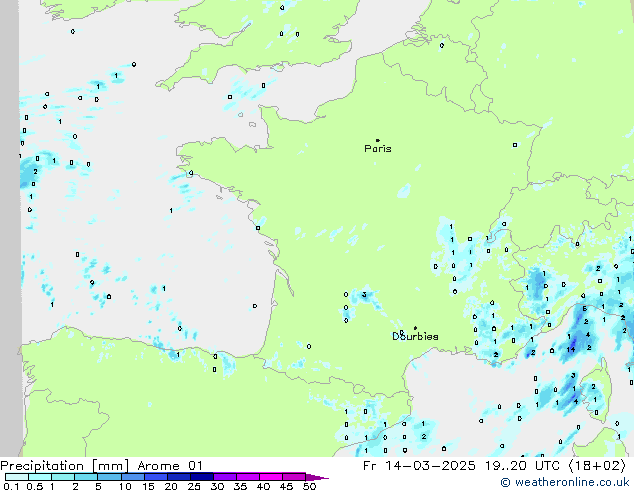
Task: Pick the blue 10–15 mm legend swatch
Action: (x=133, y=477)
